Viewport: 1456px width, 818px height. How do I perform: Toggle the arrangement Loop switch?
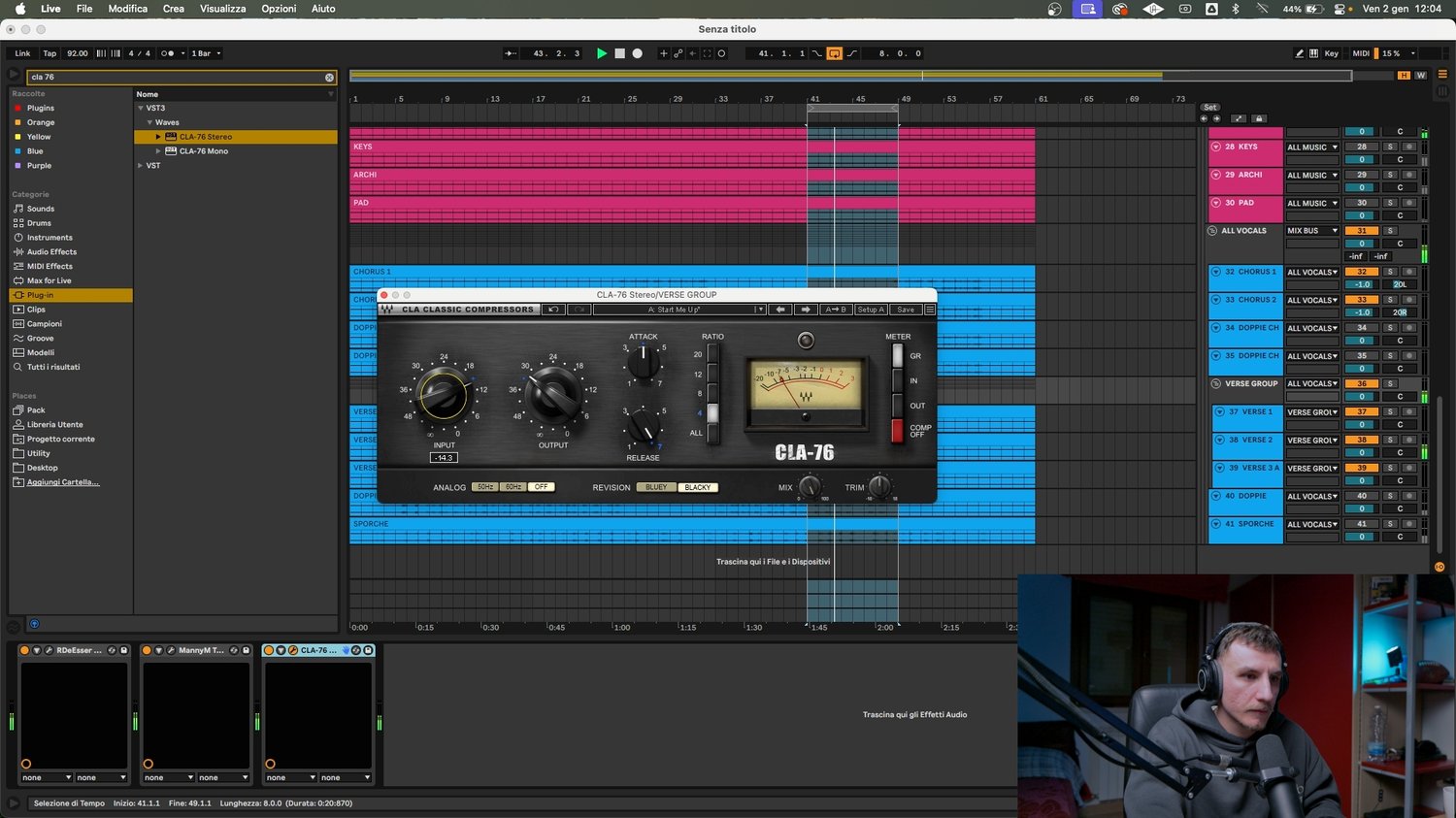(x=834, y=53)
